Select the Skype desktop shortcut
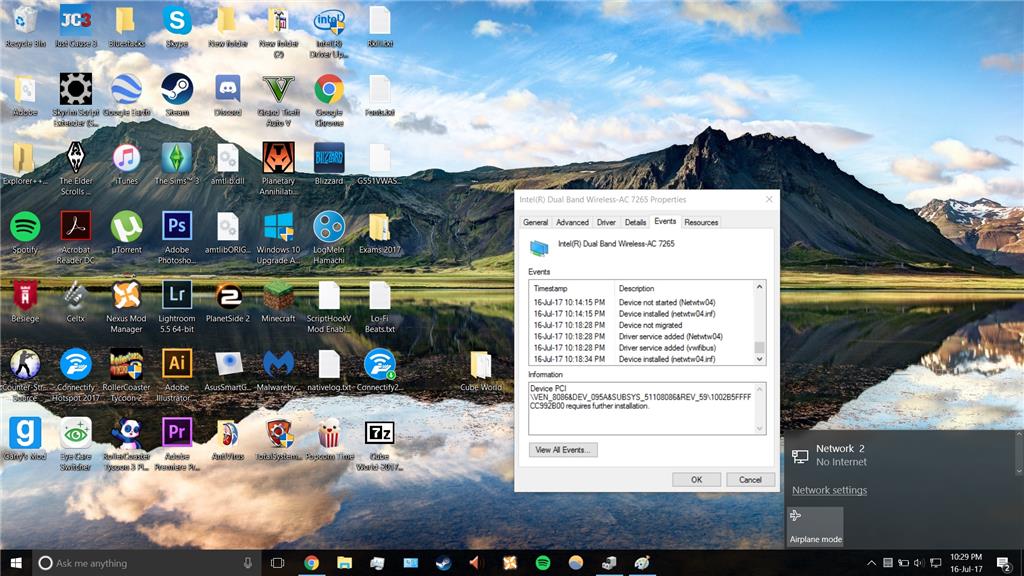This screenshot has height=576, width=1024. pos(177,26)
